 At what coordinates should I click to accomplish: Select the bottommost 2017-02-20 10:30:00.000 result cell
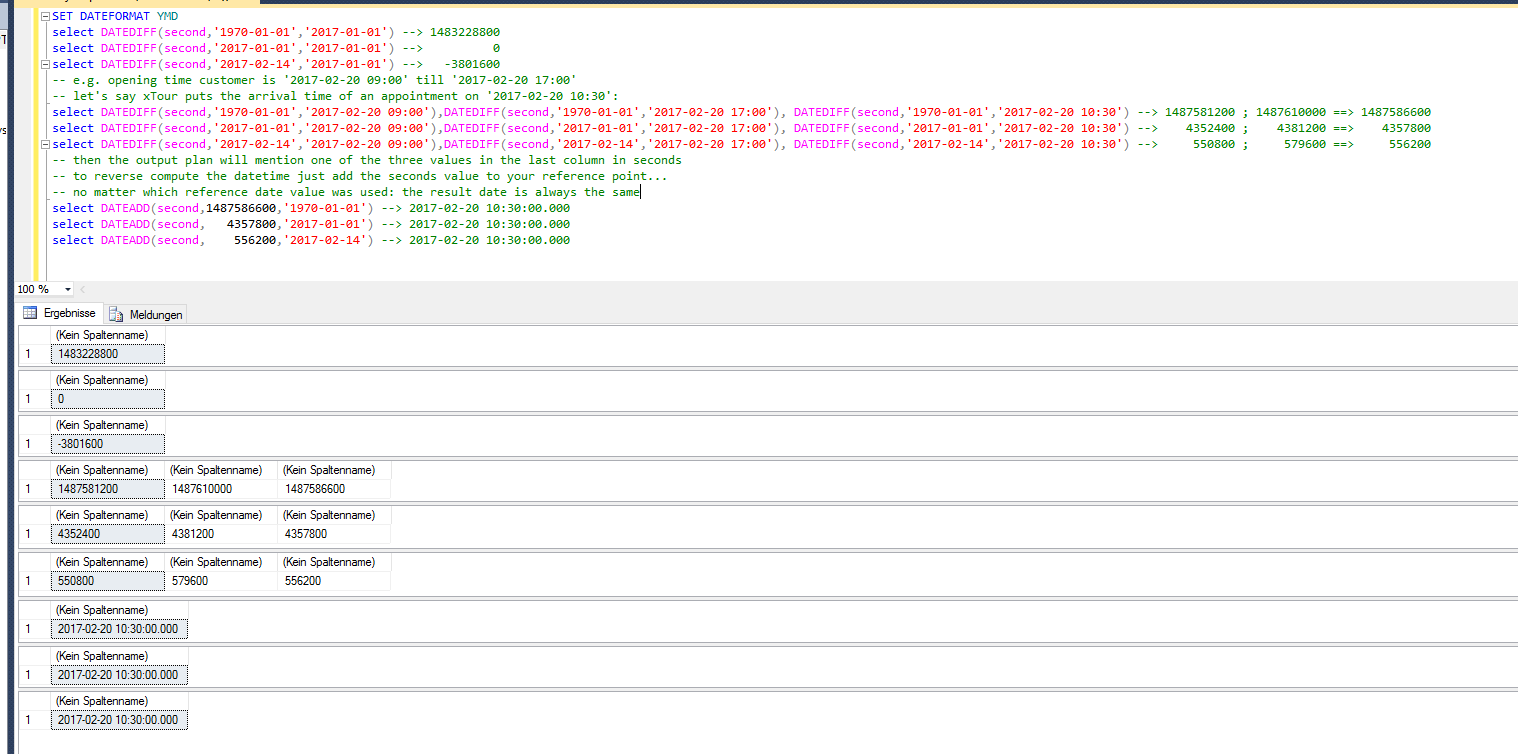118,720
